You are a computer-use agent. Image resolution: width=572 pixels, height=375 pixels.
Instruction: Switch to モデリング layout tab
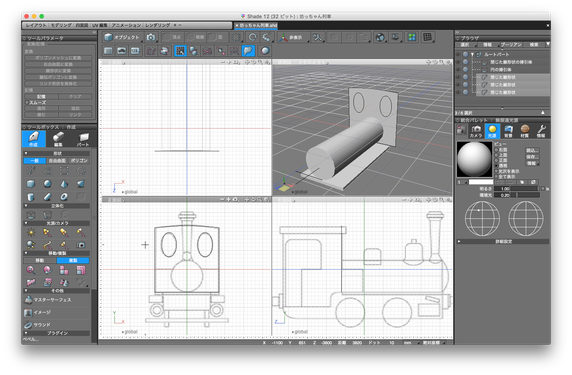pyautogui.click(x=61, y=26)
